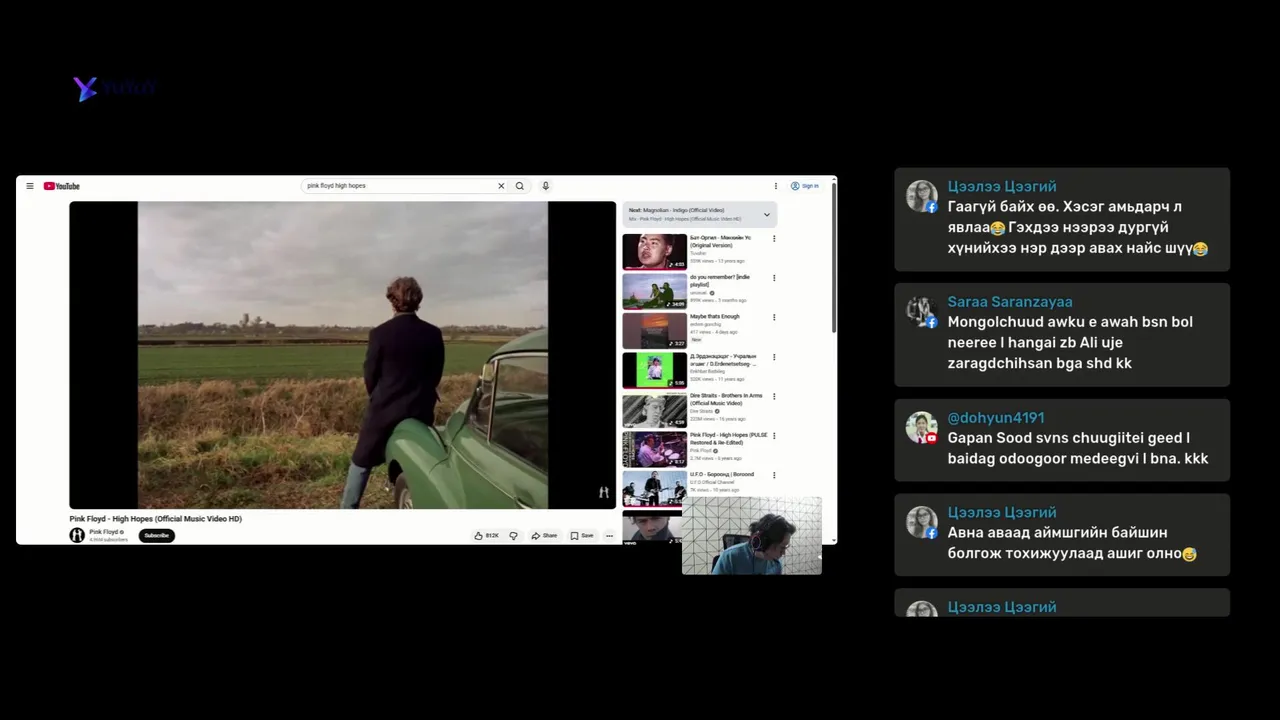Click the YouTube page vertical scrollbar
1280x720 pixels.
point(833,259)
